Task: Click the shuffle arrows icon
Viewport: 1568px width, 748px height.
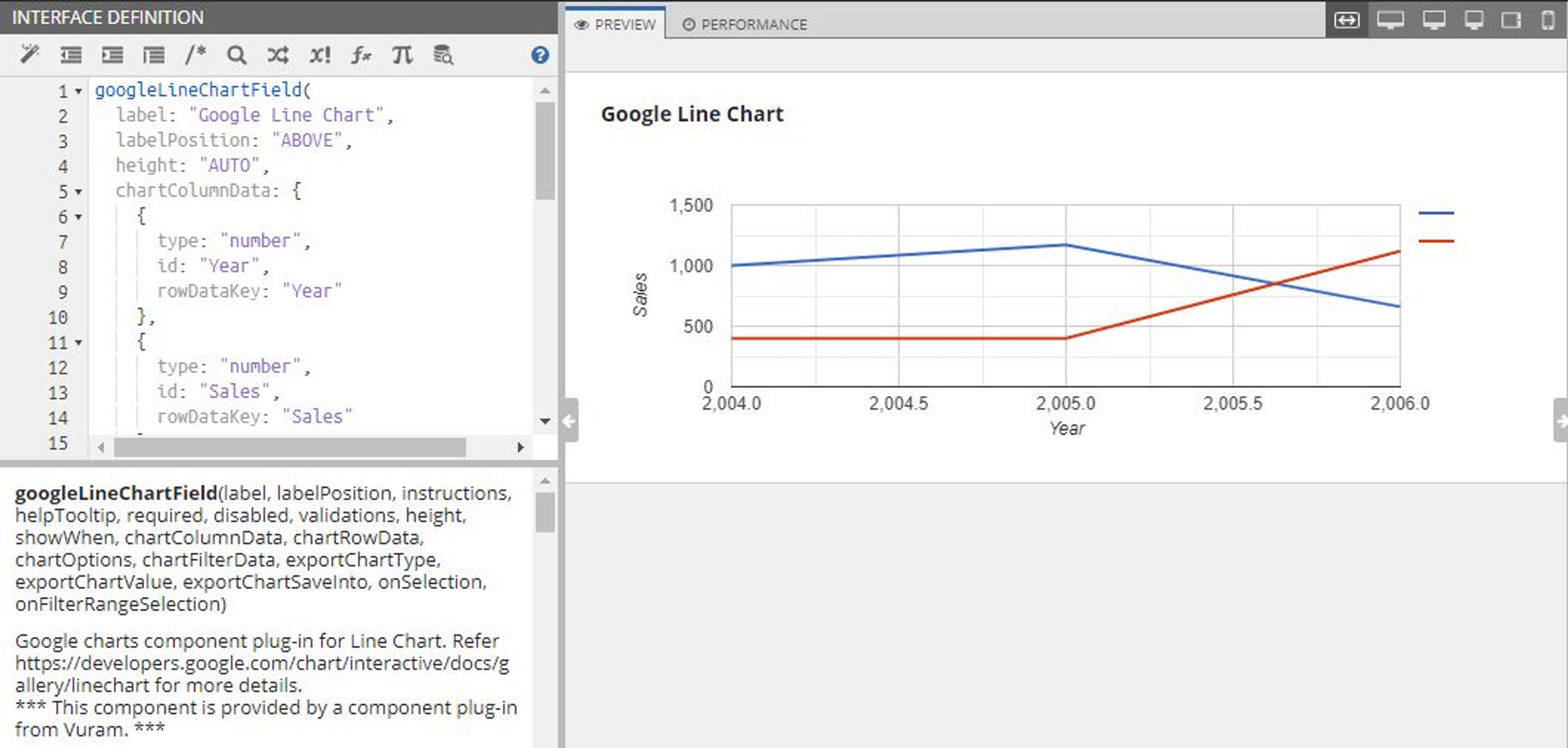Action: tap(278, 55)
